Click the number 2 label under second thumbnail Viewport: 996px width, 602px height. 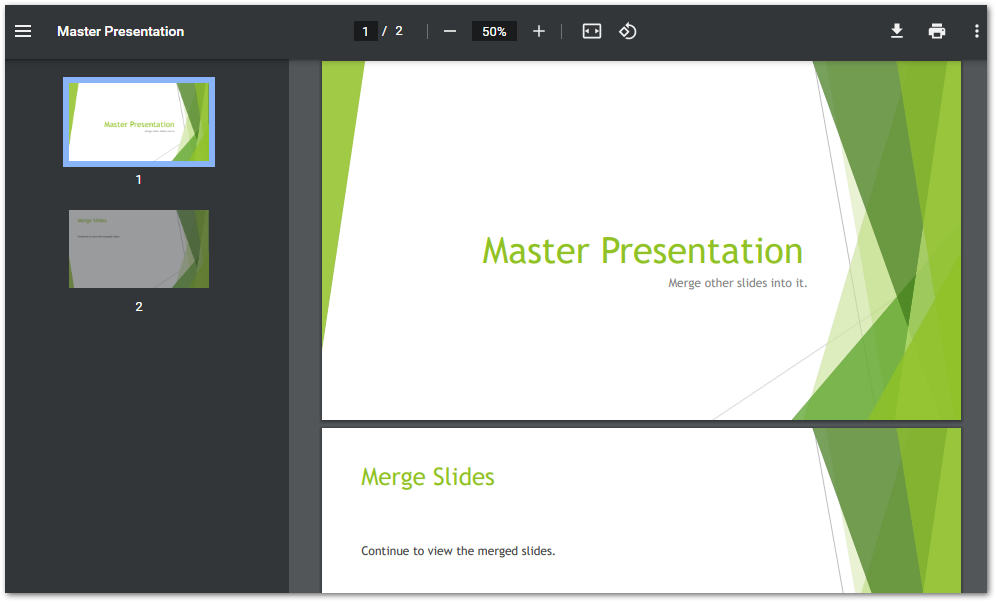pos(139,307)
